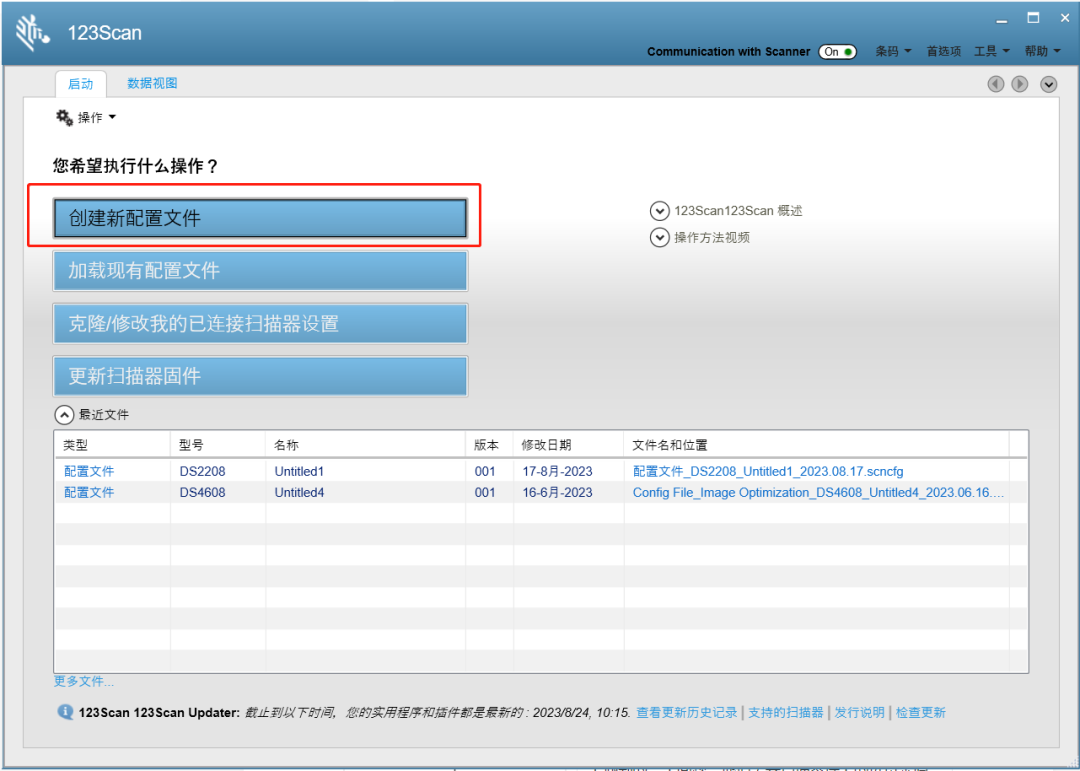This screenshot has width=1080, height=771.
Task: Click 更新扫描器固件 button
Action: 260,376
